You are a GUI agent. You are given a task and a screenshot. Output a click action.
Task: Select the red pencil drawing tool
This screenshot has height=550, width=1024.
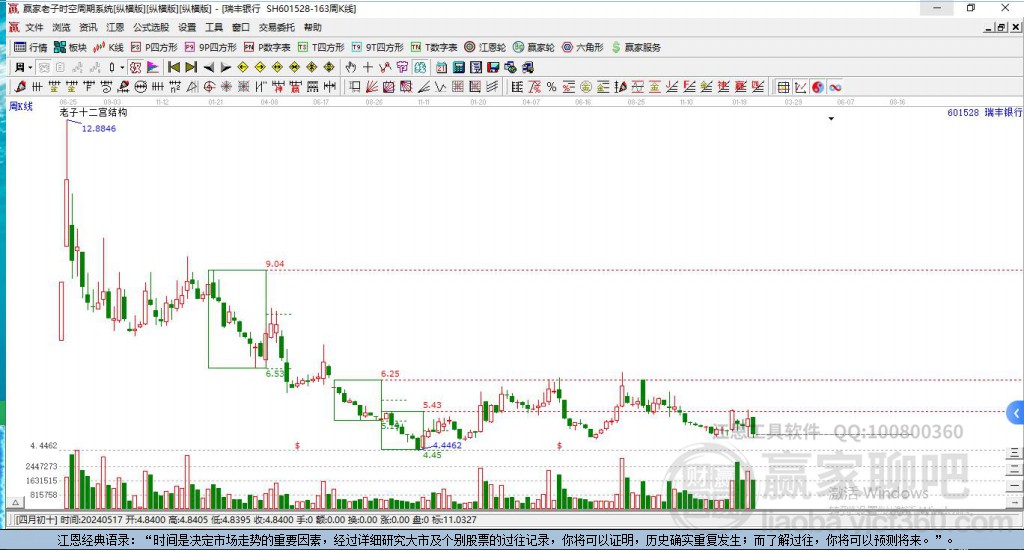[x=21, y=87]
